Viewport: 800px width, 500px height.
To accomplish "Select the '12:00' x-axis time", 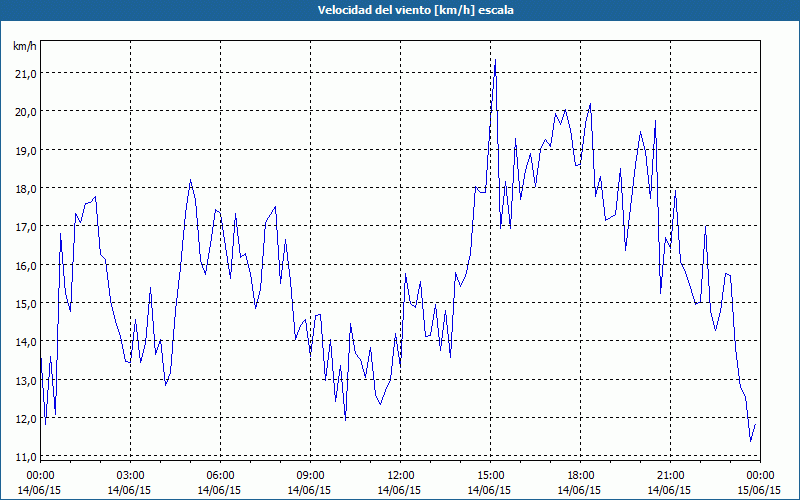I will (x=401, y=476).
